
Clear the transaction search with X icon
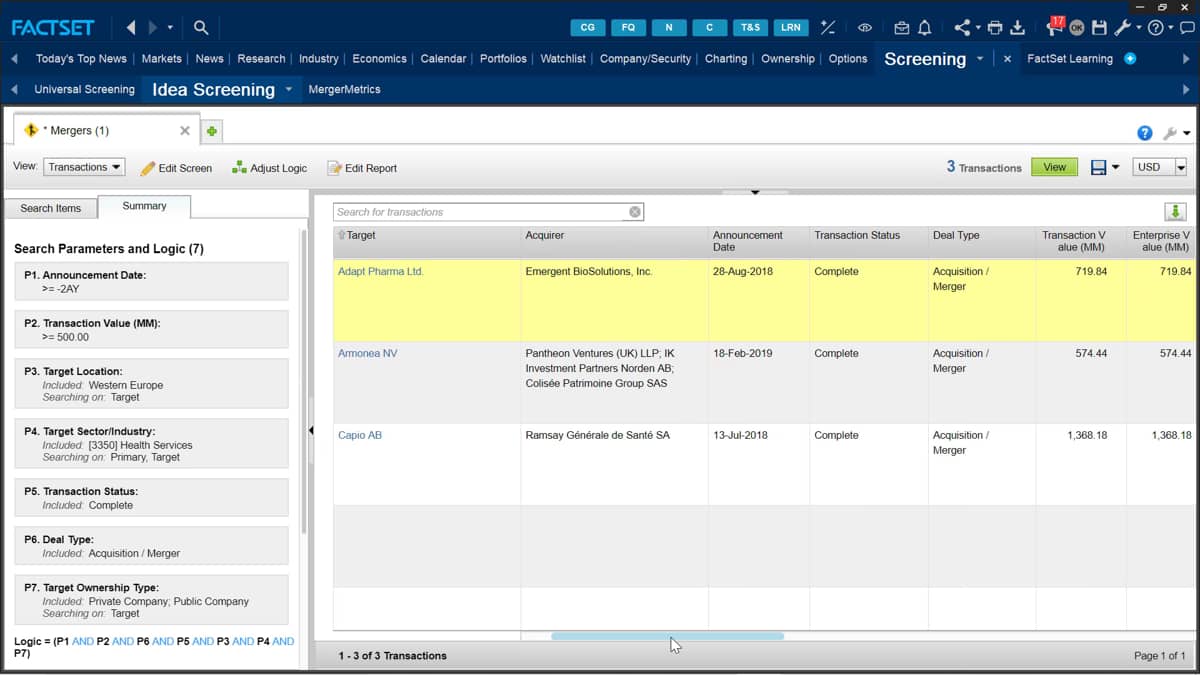click(634, 212)
